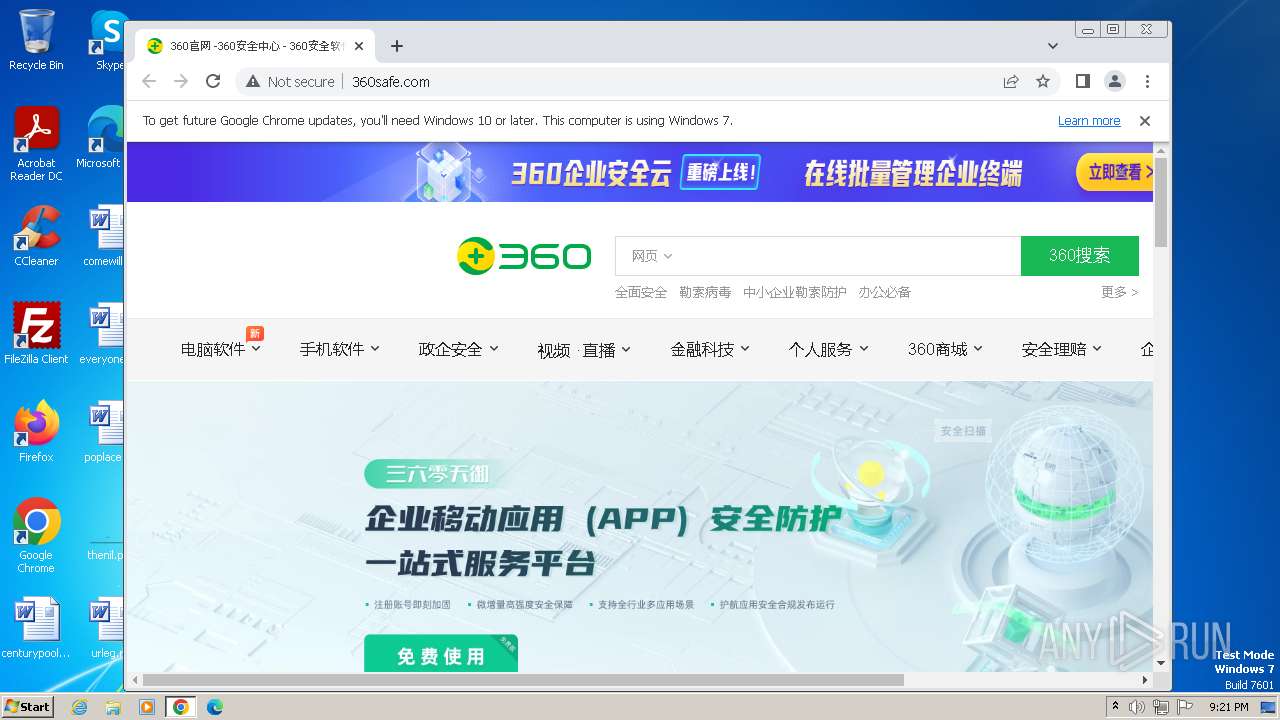This screenshot has width=1280, height=720.
Task: Open File Explorer from taskbar
Action: click(x=113, y=707)
